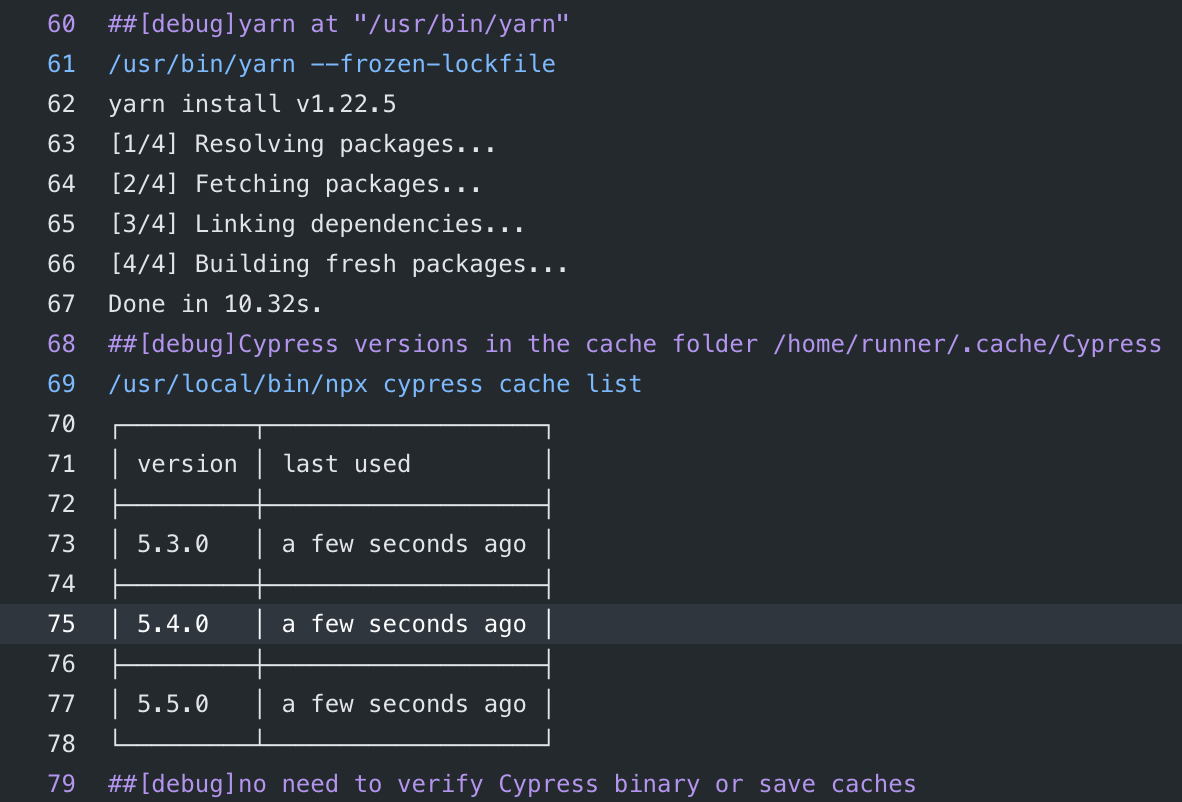Image resolution: width=1182 pixels, height=802 pixels.
Task: Click line number 79 next to verify caches message
Action: 61,783
